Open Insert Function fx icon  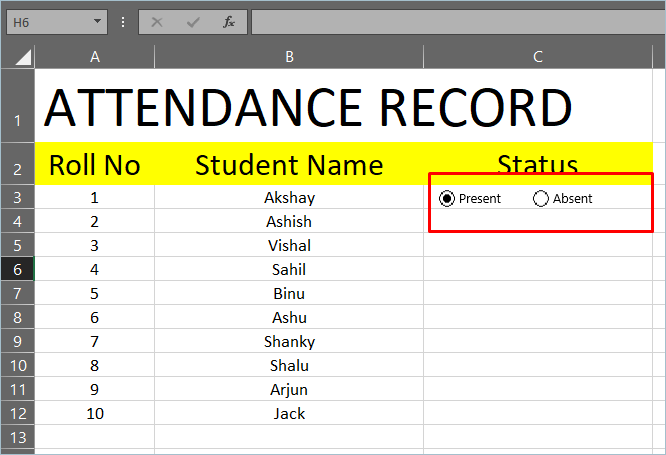click(x=229, y=22)
